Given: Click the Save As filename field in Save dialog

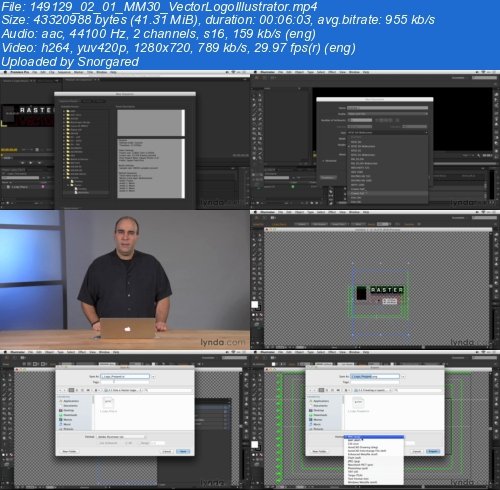Looking at the screenshot, I should click(x=125, y=376).
